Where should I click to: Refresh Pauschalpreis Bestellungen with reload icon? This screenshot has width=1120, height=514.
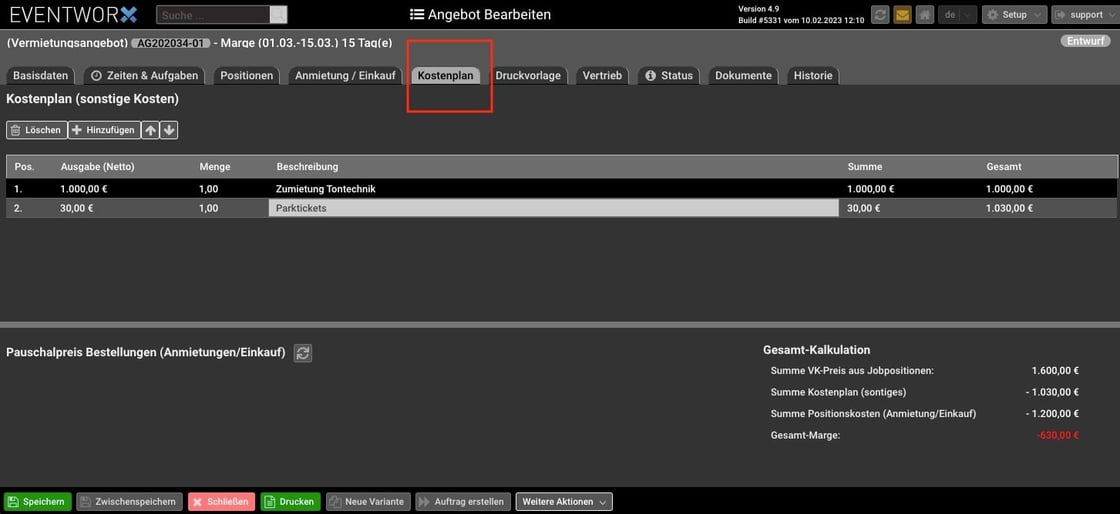(303, 353)
